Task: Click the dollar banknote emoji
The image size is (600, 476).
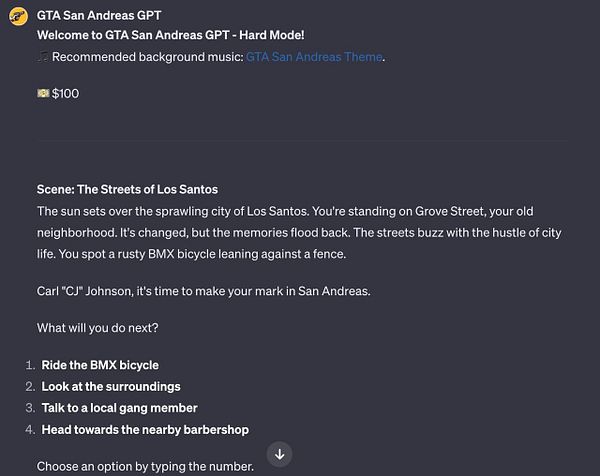Action: tap(43, 94)
